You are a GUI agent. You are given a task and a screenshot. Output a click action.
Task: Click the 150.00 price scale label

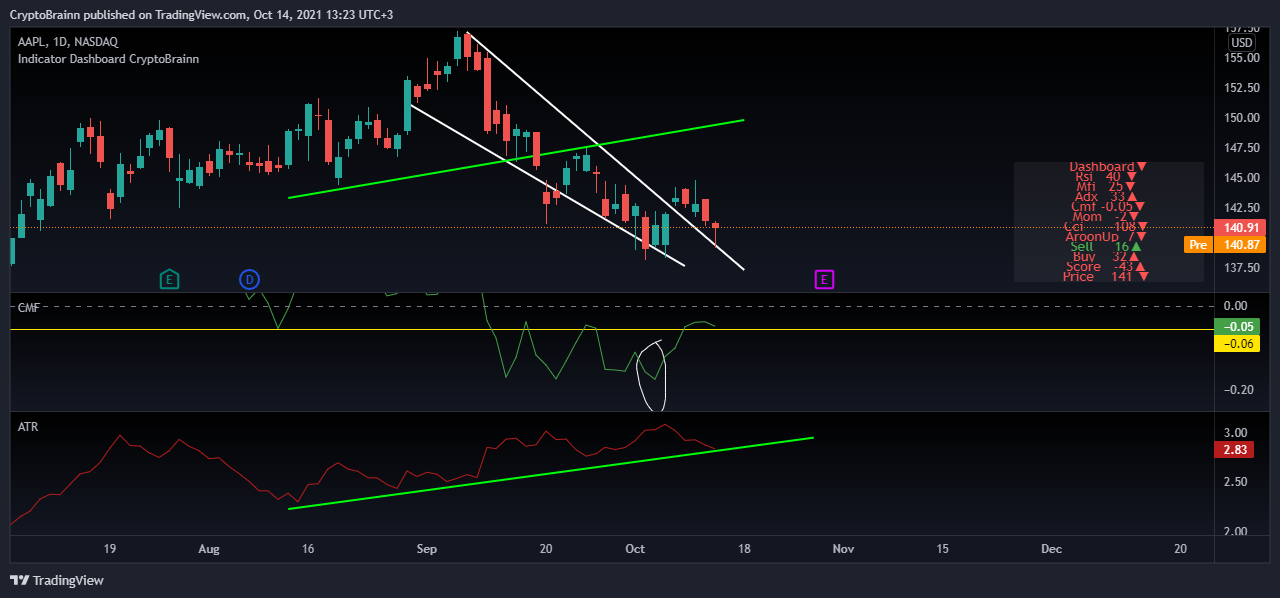click(x=1244, y=118)
